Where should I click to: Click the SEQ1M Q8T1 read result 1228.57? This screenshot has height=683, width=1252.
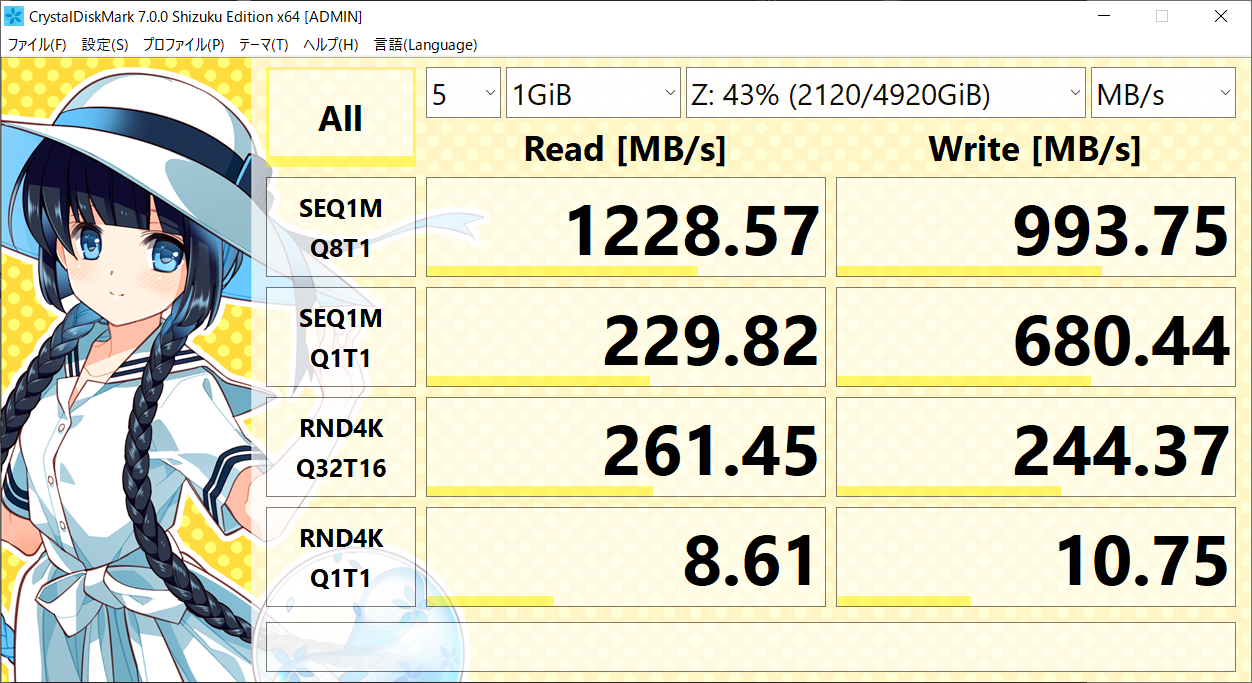point(626,227)
